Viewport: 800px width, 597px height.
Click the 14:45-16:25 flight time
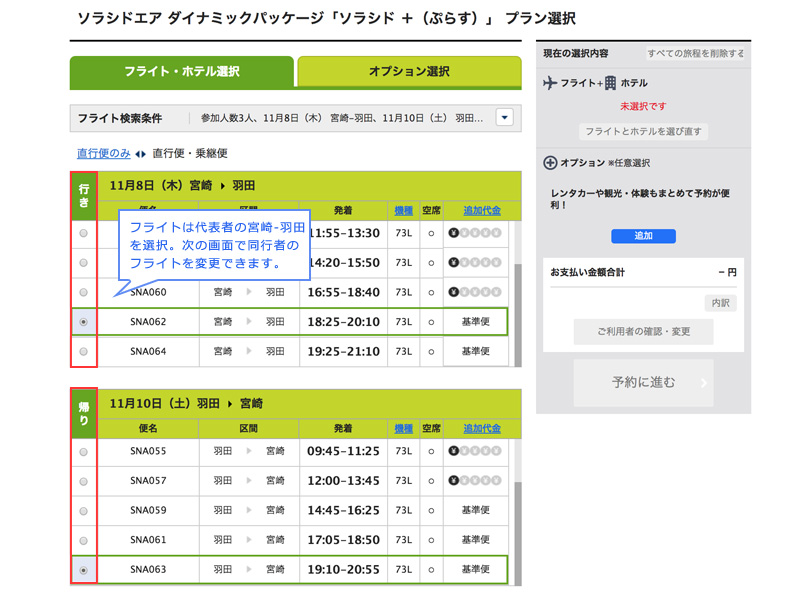343,510
